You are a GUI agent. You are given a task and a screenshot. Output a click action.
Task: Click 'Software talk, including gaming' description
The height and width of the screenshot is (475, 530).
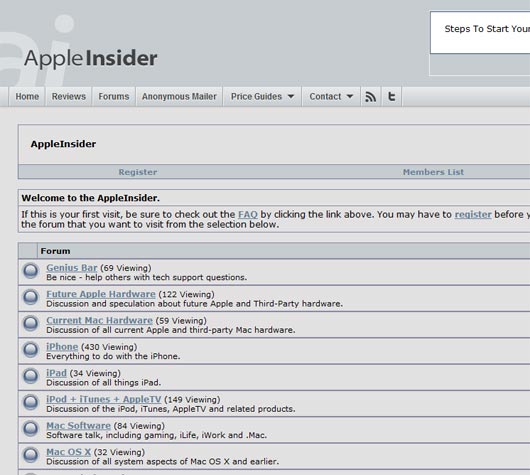pos(156,435)
